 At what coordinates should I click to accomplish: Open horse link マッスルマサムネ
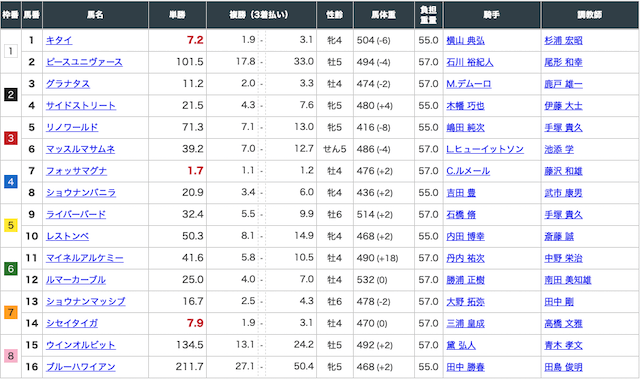point(80,149)
